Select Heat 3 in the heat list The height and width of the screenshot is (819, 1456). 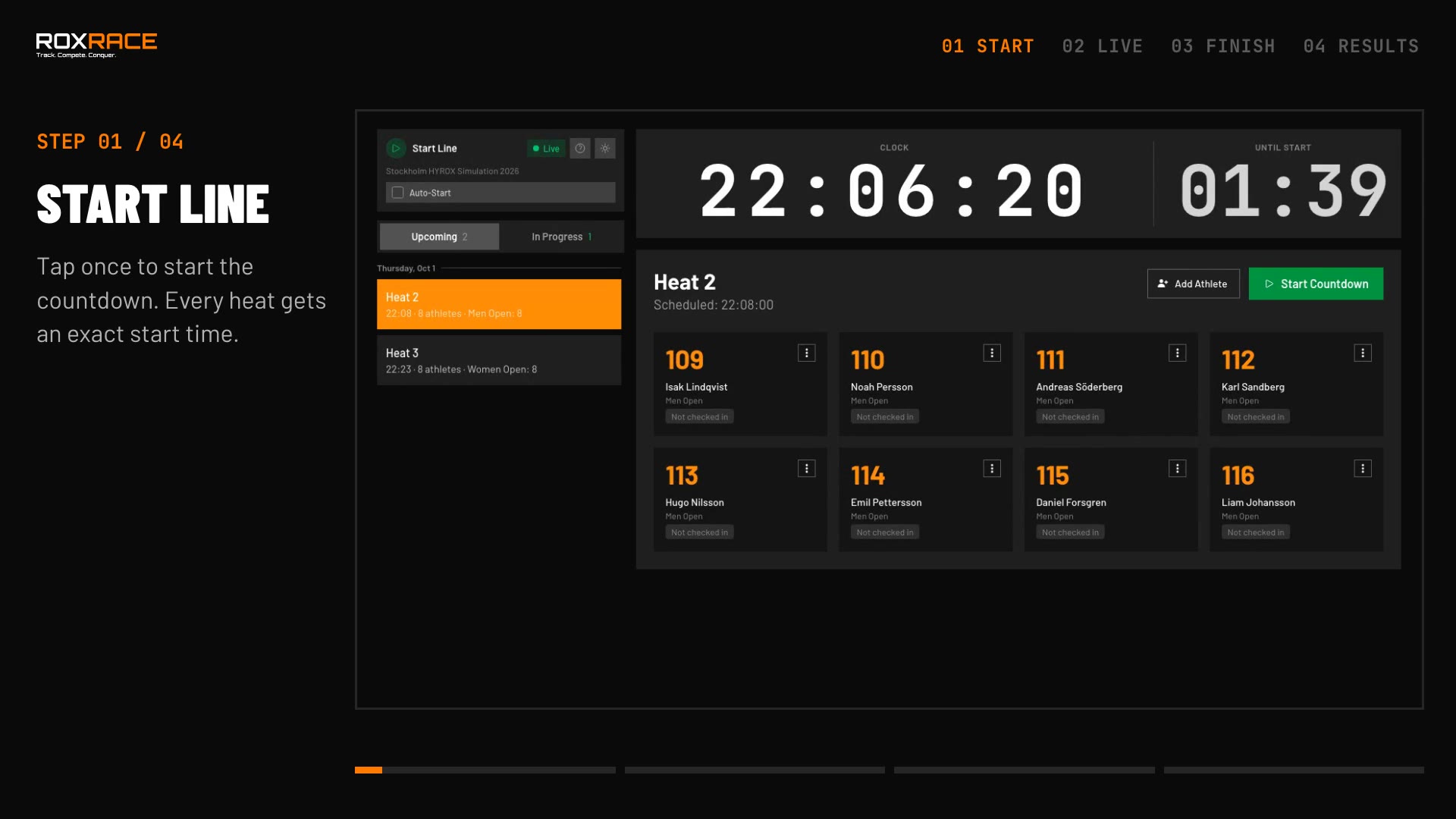(x=499, y=360)
